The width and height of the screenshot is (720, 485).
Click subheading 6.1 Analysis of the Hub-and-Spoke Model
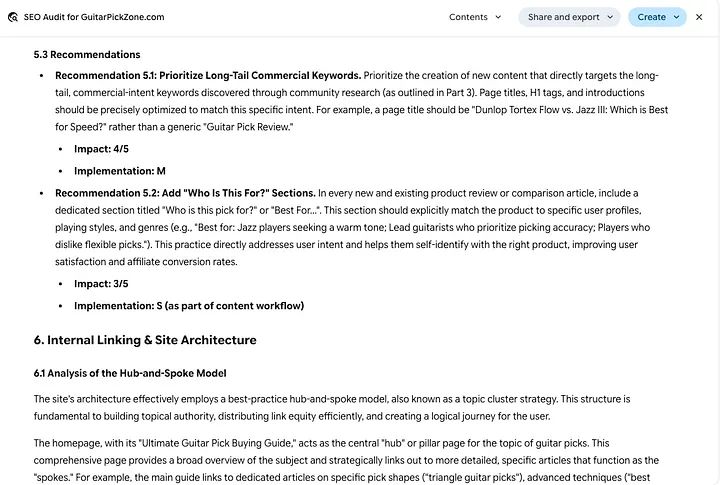130,373
